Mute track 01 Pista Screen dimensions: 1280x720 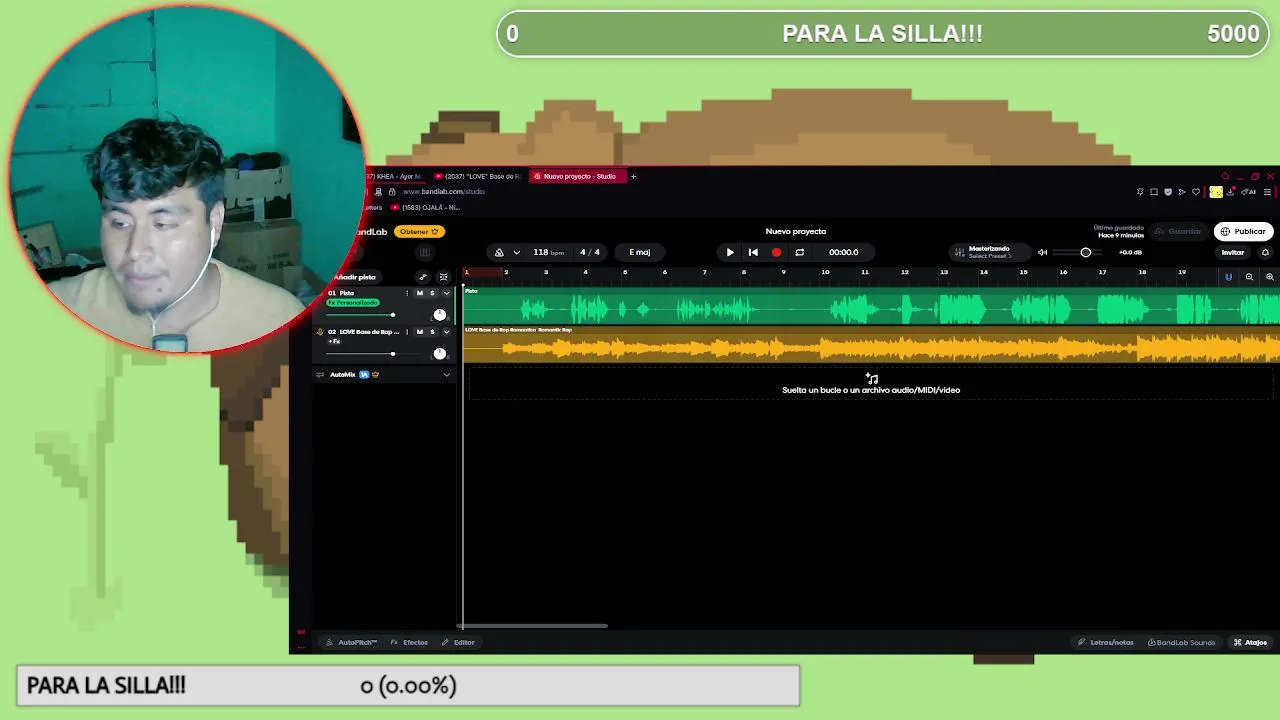point(420,293)
